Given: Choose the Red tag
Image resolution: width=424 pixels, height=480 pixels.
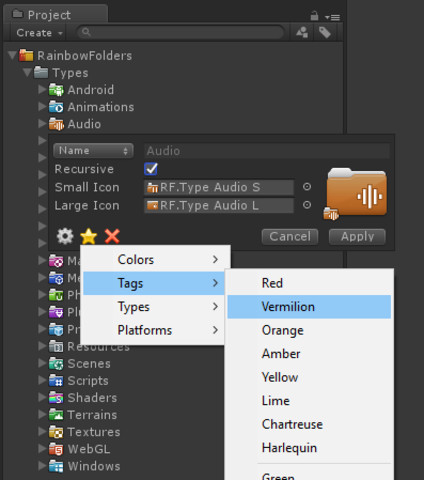Looking at the screenshot, I should [309, 283].
